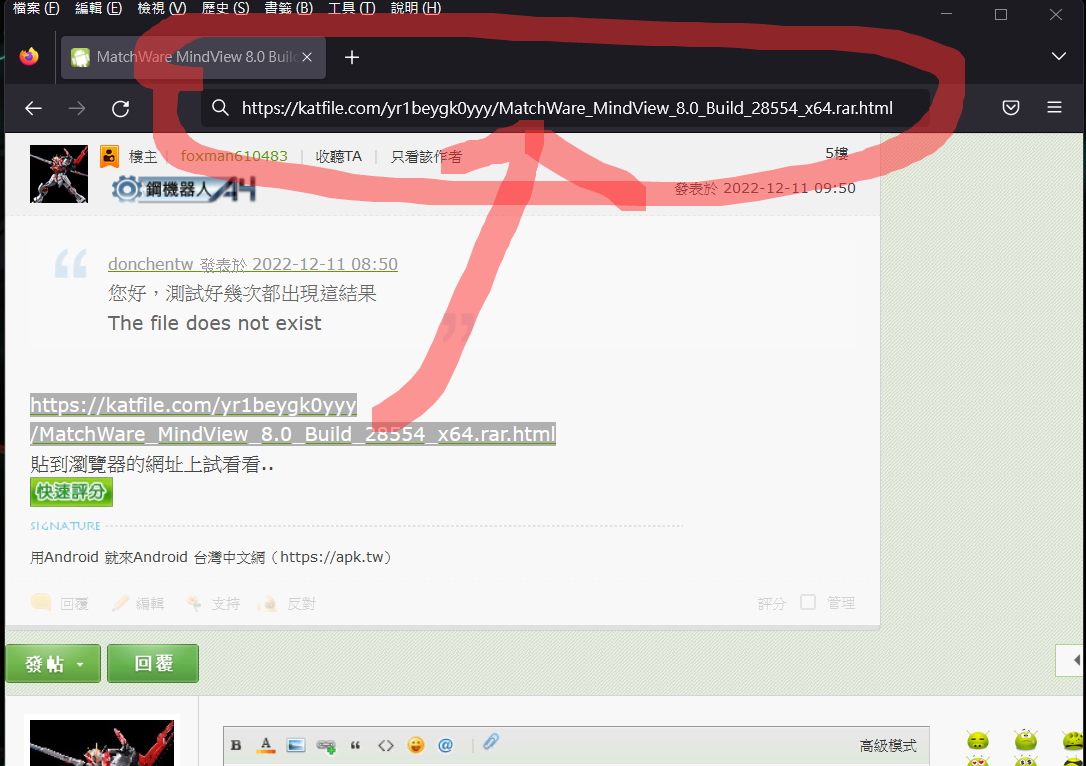Screen dimensions: 1086x766
Task: Open the font color tool in the editor
Action: coord(265,745)
